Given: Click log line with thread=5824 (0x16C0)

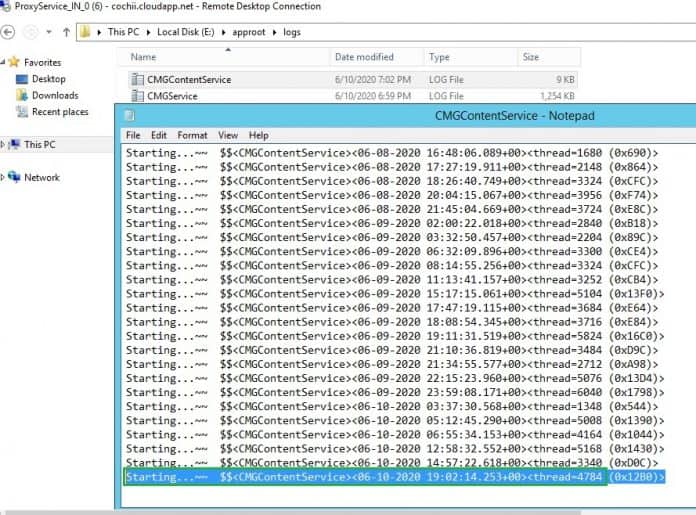Looking at the screenshot, I should click(x=395, y=336).
